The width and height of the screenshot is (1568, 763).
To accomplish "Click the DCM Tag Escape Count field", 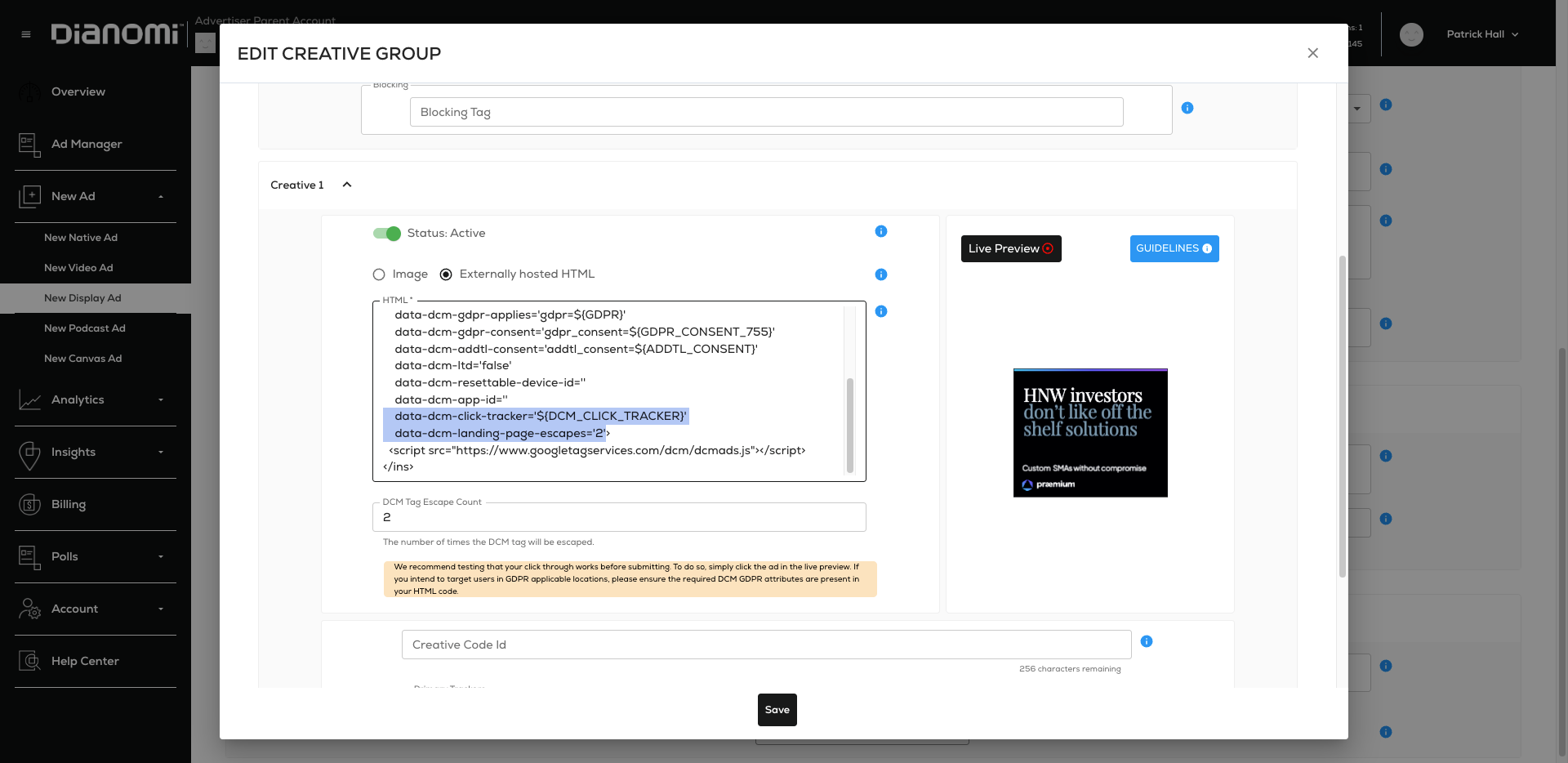I will click(619, 518).
